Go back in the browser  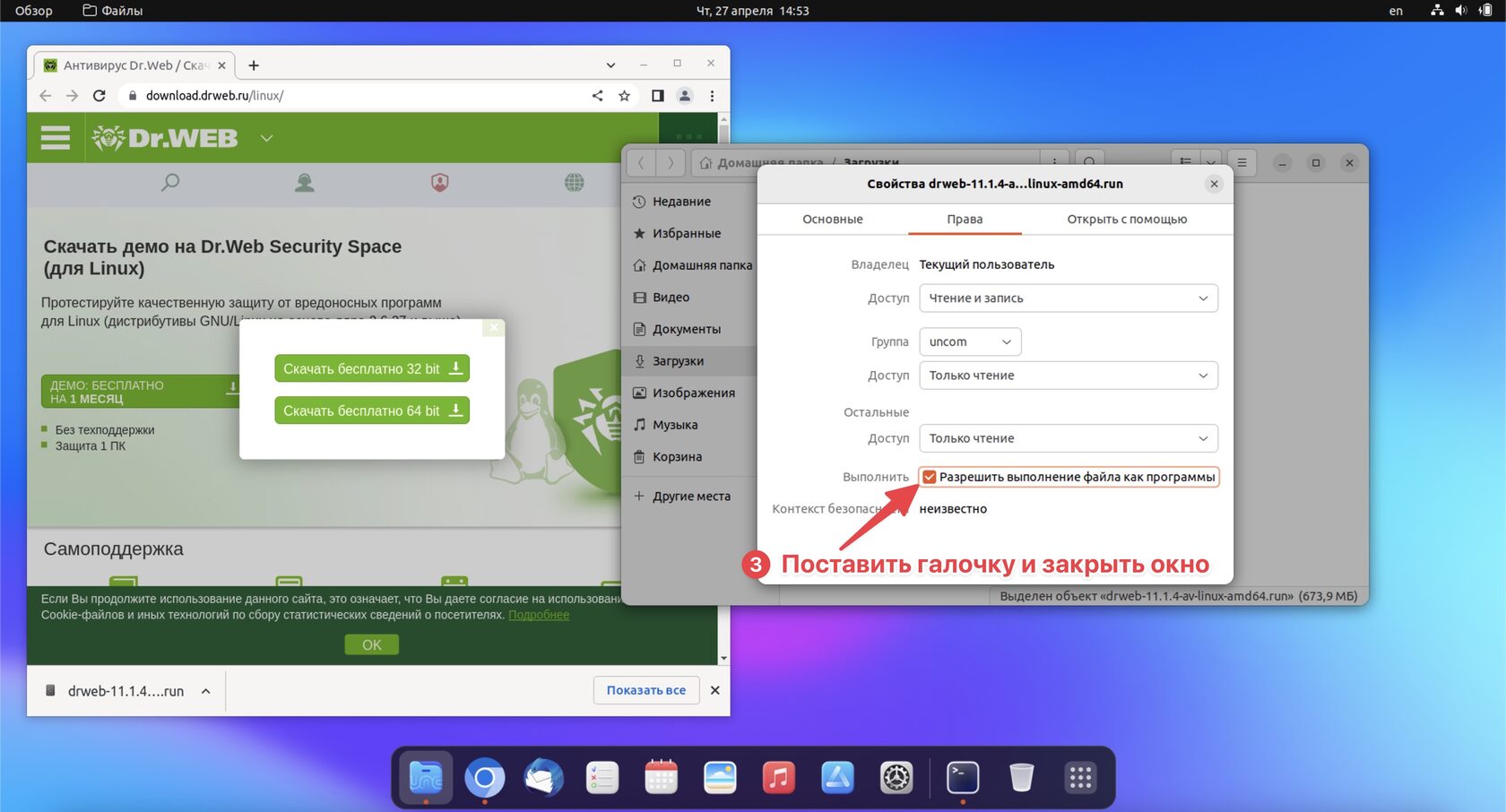point(46,96)
